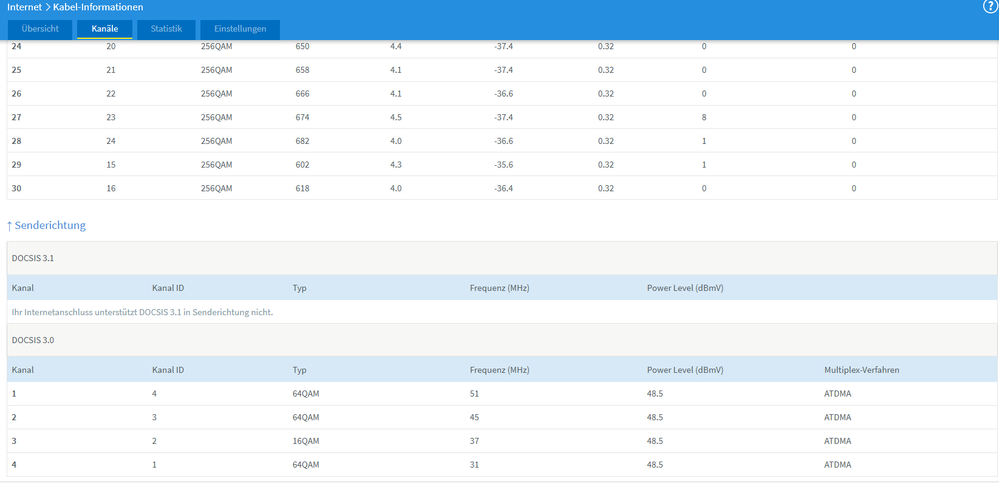Viewport: 999px width, 484px height.
Task: Click the Multiplex-Verfahren column header
Action: 861,370
